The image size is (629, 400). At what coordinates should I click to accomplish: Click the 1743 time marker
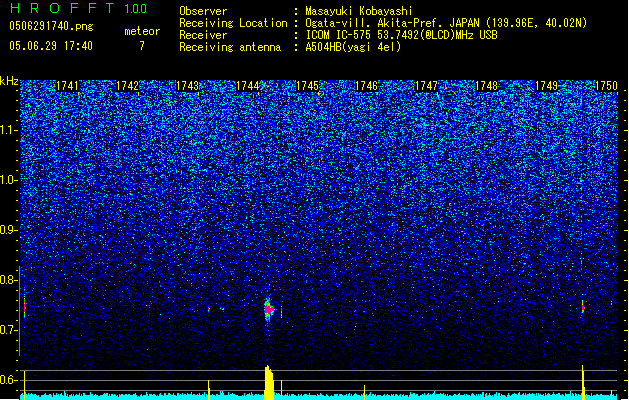(x=187, y=86)
